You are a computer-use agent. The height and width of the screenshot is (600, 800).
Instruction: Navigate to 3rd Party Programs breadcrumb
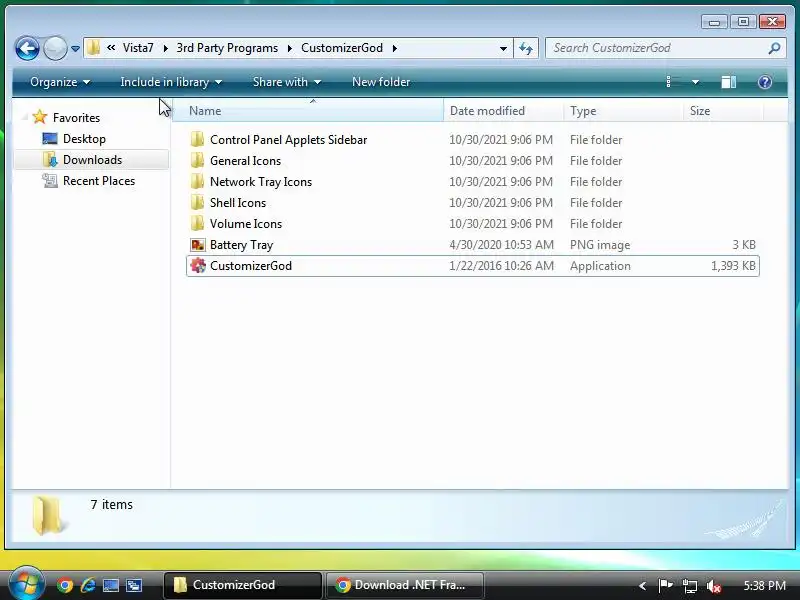(227, 48)
